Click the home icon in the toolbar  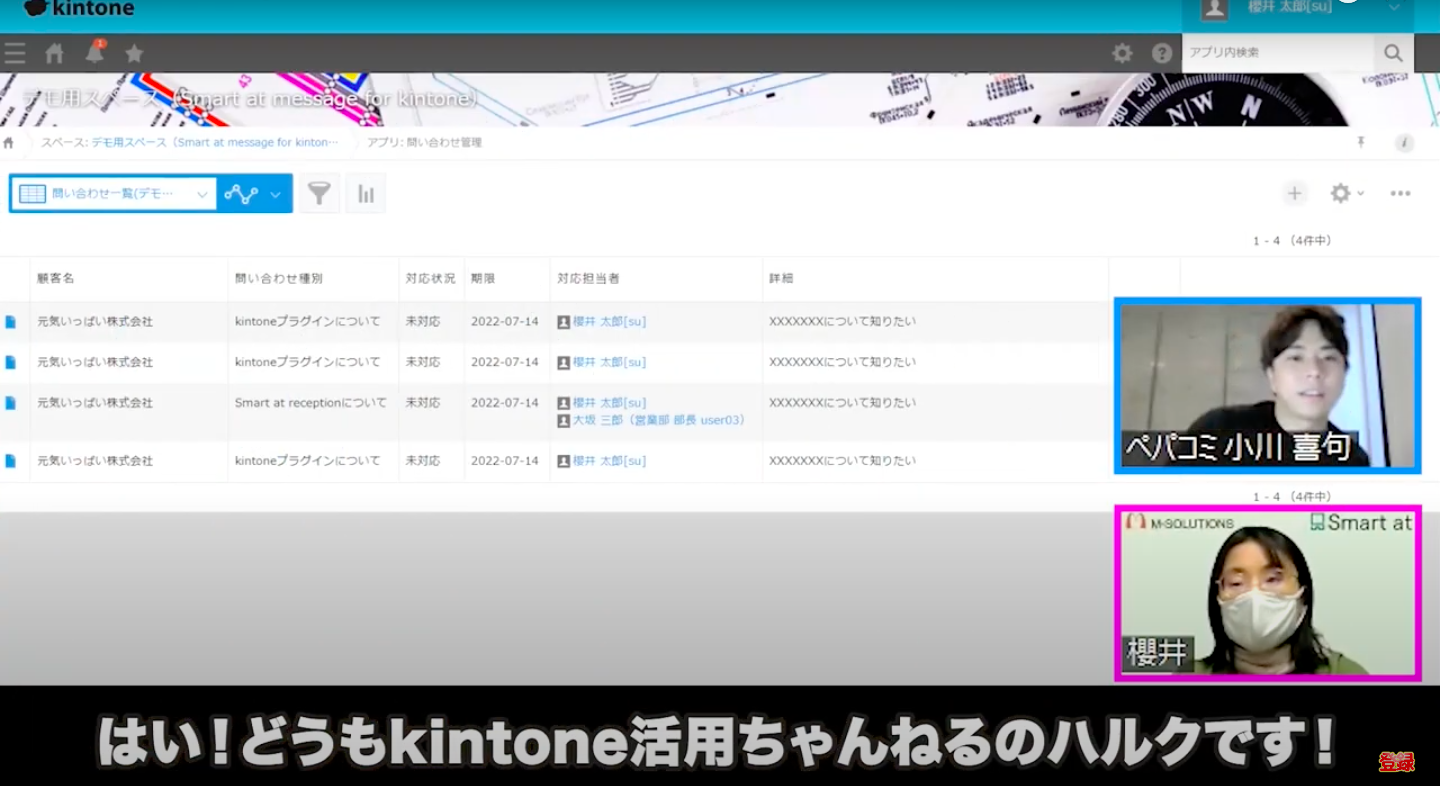click(54, 52)
